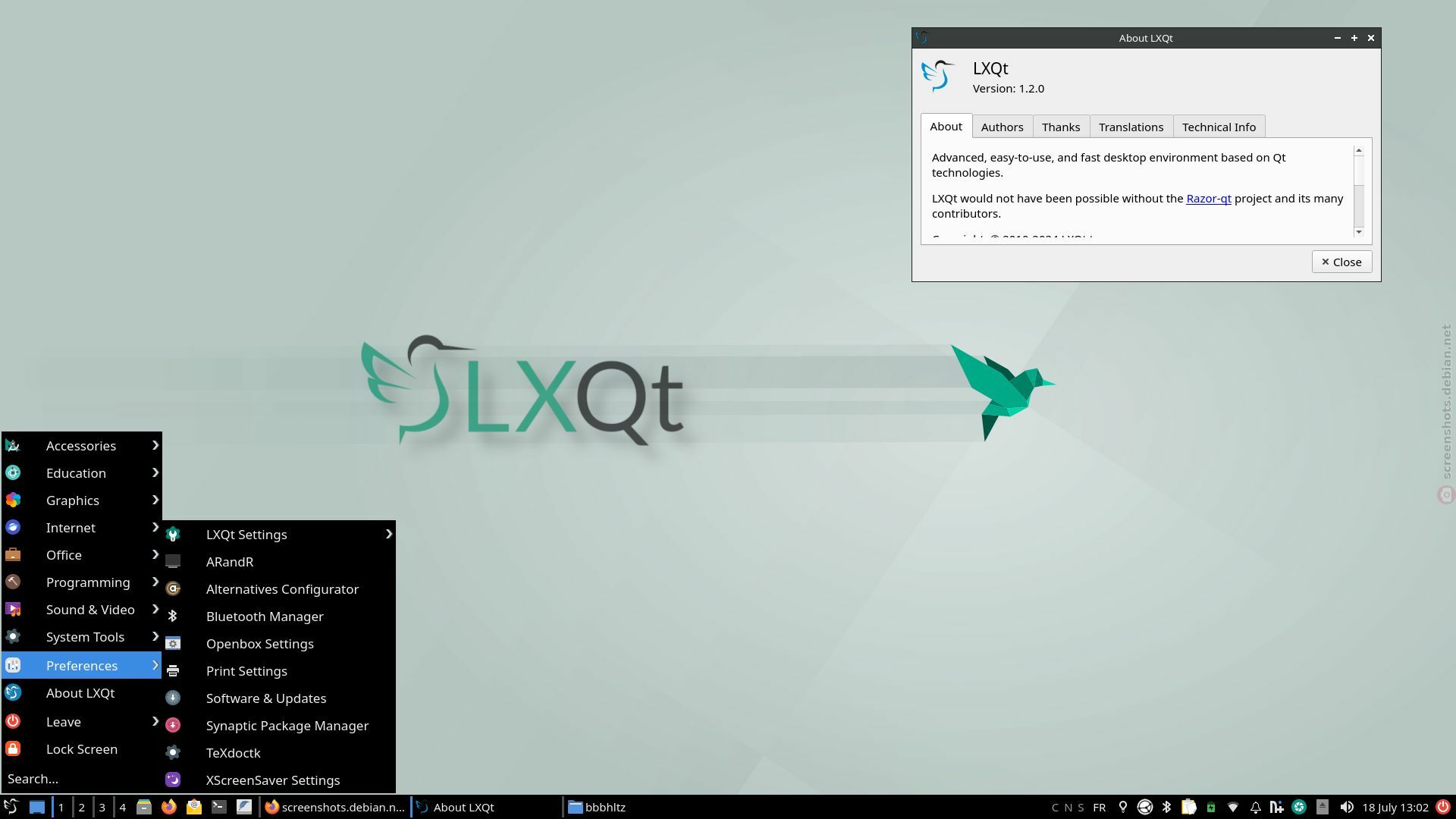The width and height of the screenshot is (1456, 819).
Task: Open the volume control speaker icon
Action: (1347, 807)
